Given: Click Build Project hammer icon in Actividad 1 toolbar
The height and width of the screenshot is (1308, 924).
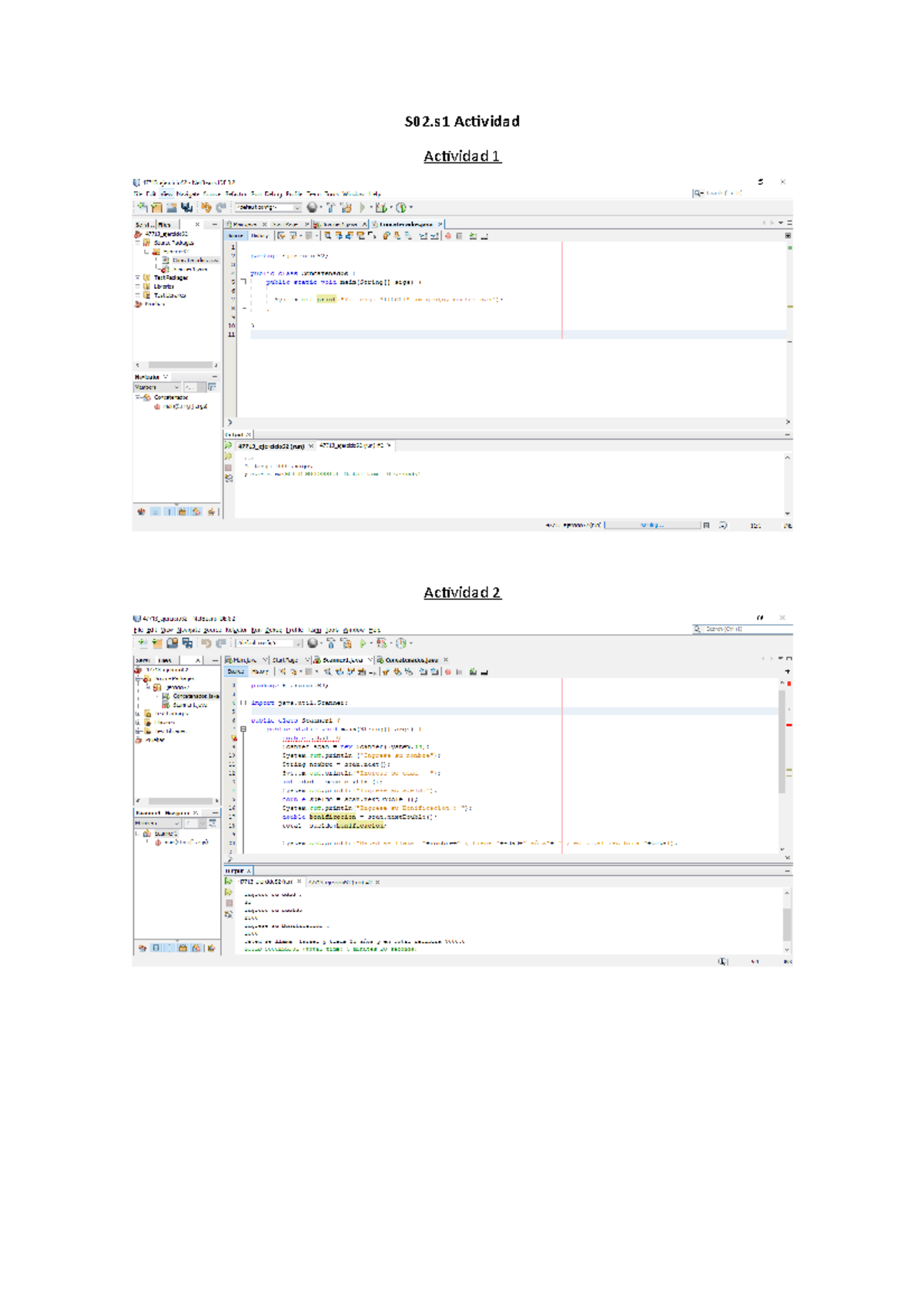Looking at the screenshot, I should pyautogui.click(x=331, y=207).
